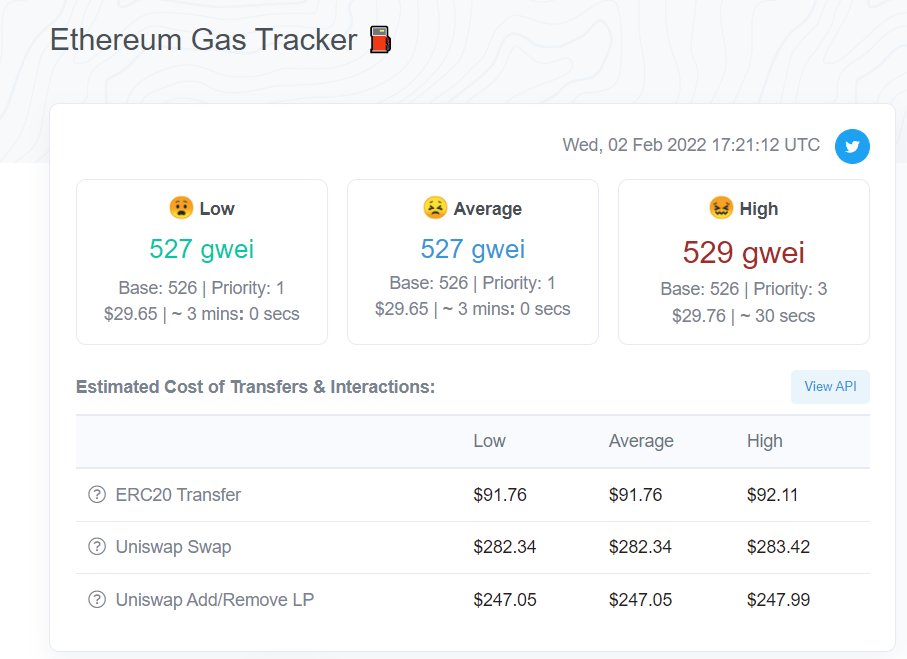This screenshot has width=907, height=659.
Task: Click the High column header
Action: tap(764, 441)
